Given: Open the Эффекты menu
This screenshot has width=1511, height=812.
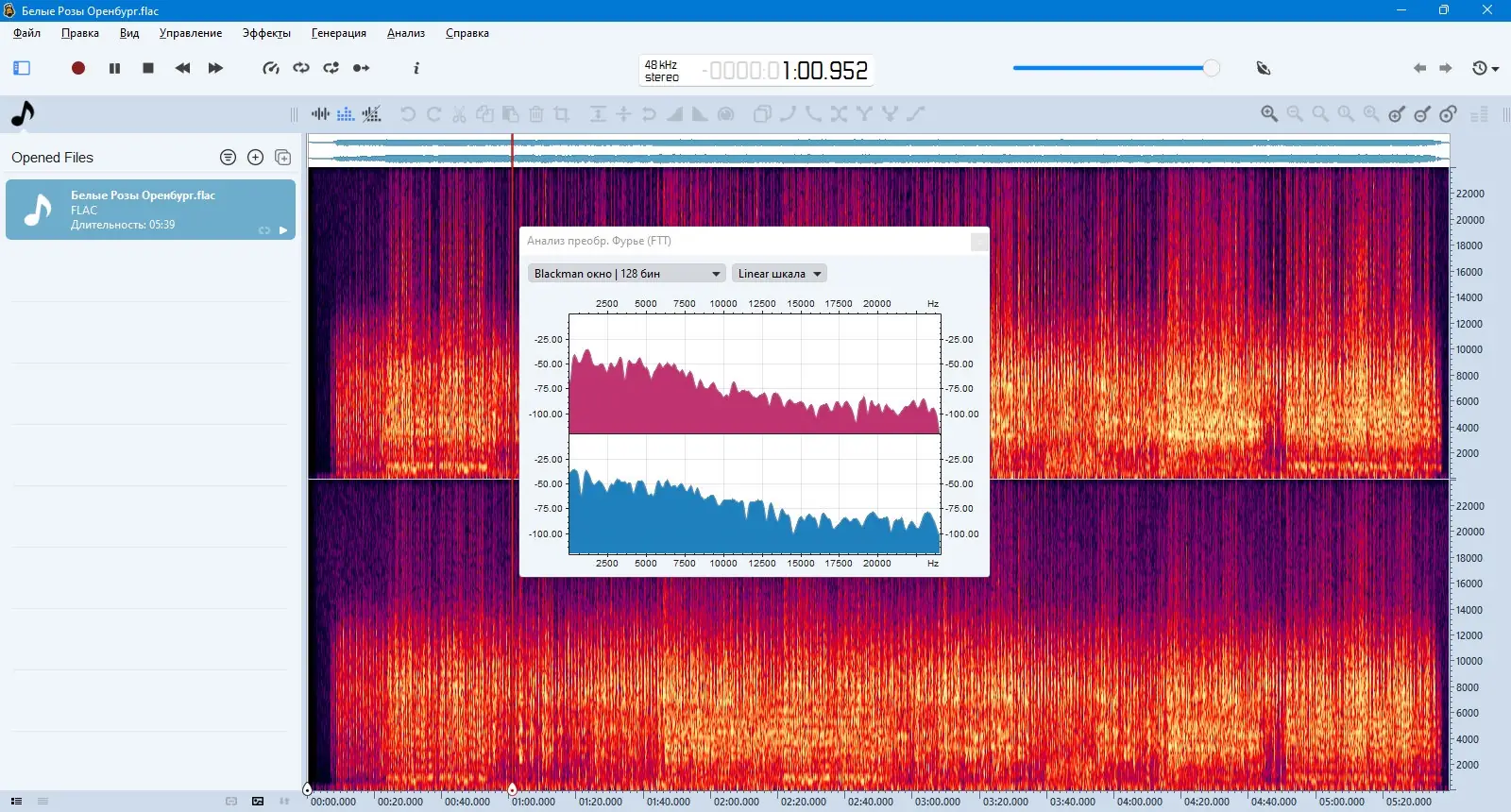Looking at the screenshot, I should (x=266, y=33).
